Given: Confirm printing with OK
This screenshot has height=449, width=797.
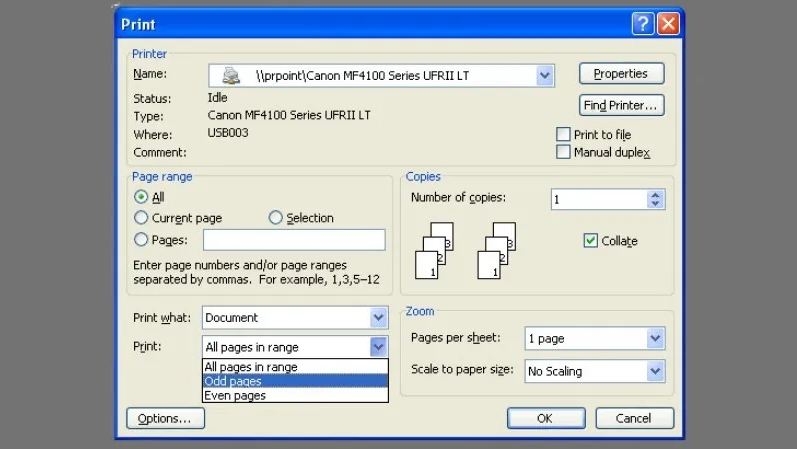Looking at the screenshot, I should coord(546,418).
